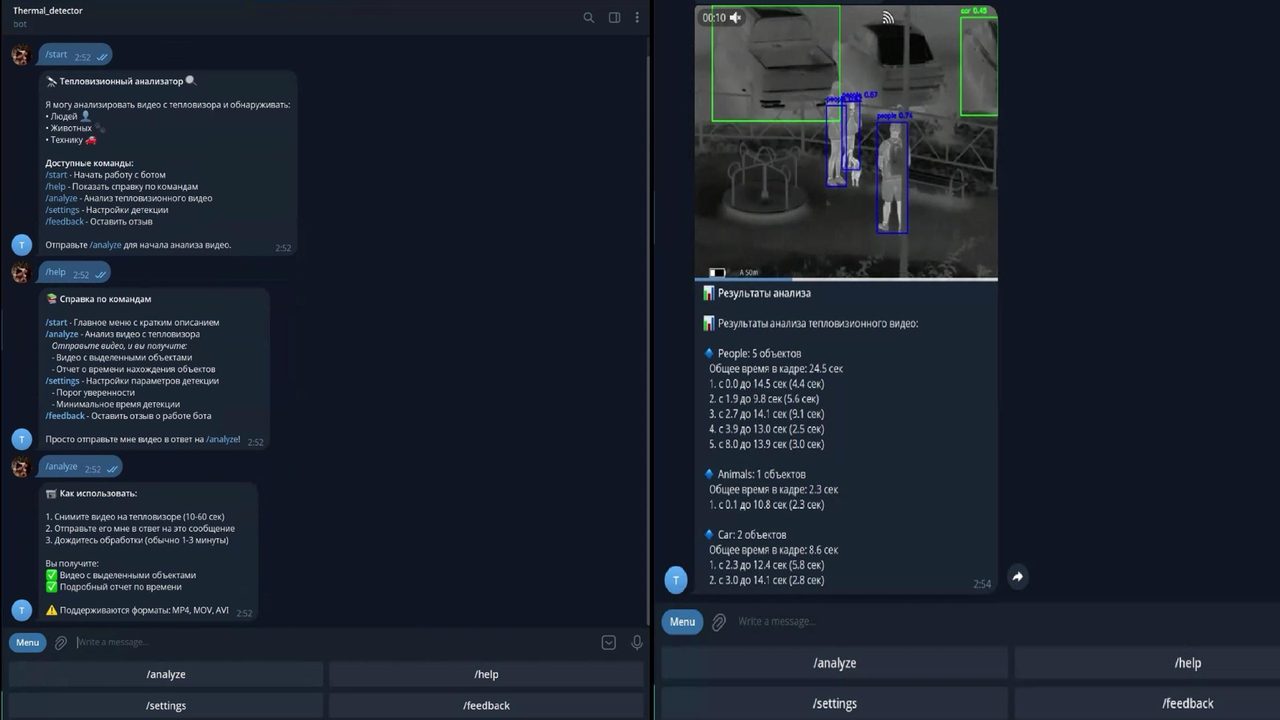This screenshot has width=1280, height=720.
Task: Click the Thermal_detector chat title
Action: [x=48, y=11]
